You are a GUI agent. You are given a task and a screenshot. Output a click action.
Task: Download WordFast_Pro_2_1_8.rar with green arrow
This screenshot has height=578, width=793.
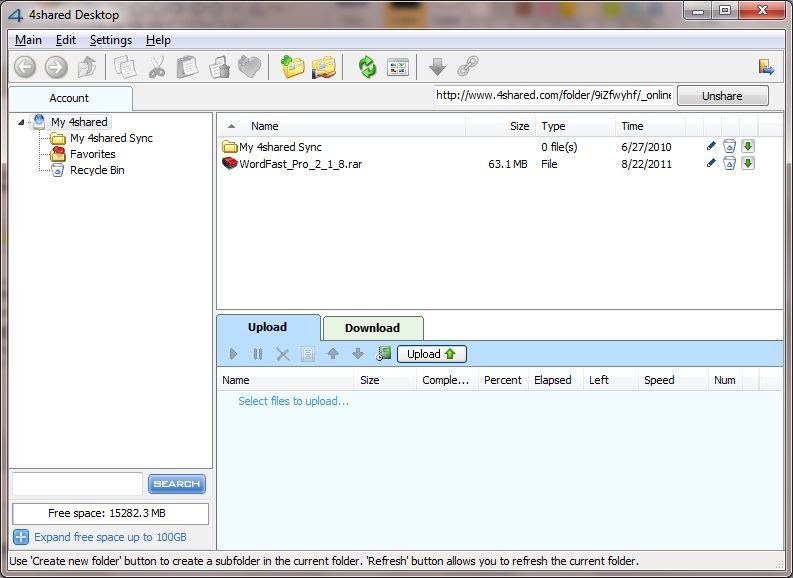pyautogui.click(x=748, y=163)
